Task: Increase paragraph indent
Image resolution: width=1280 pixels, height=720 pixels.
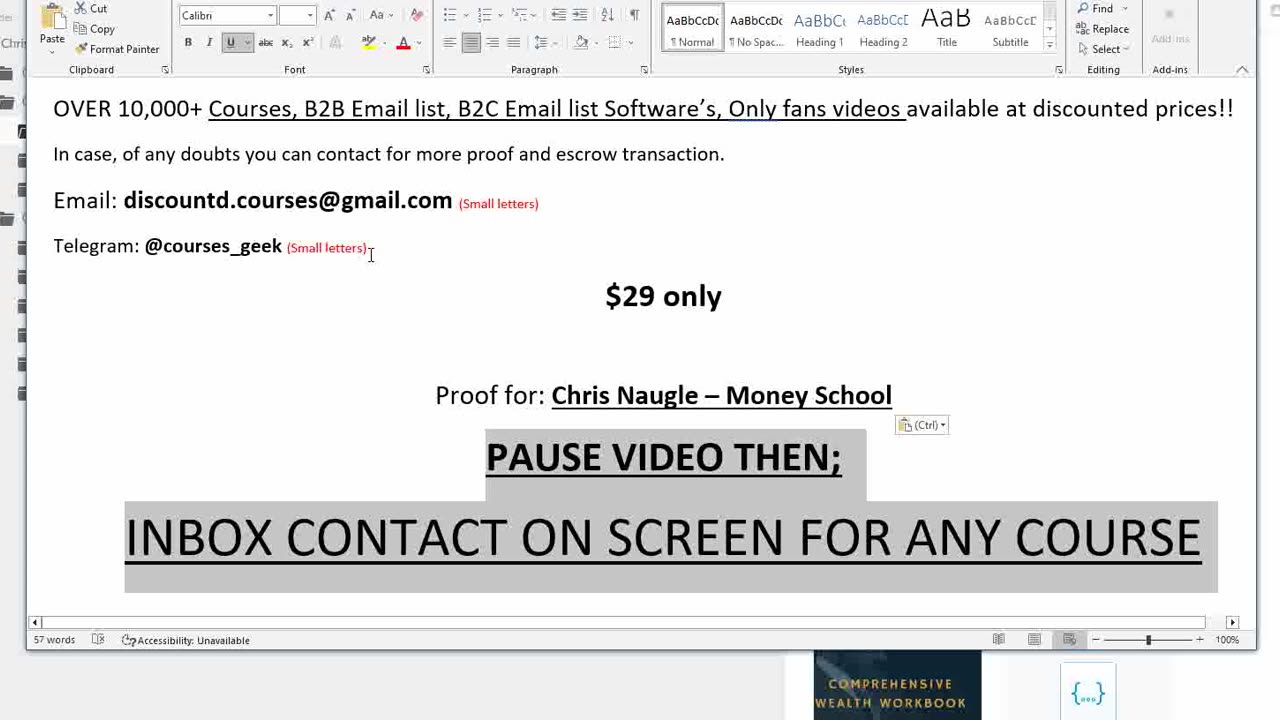Action: 582,15
